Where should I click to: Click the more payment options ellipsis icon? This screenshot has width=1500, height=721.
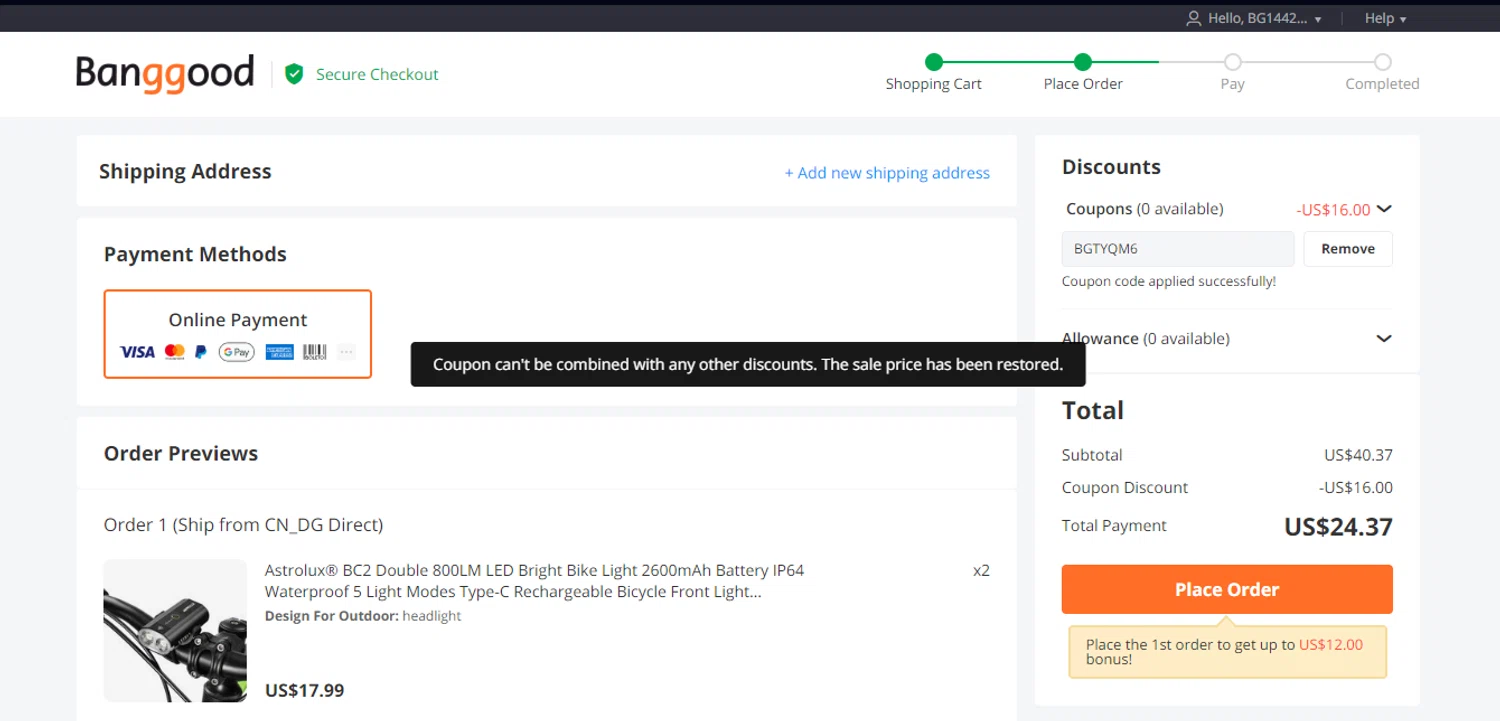coord(346,352)
